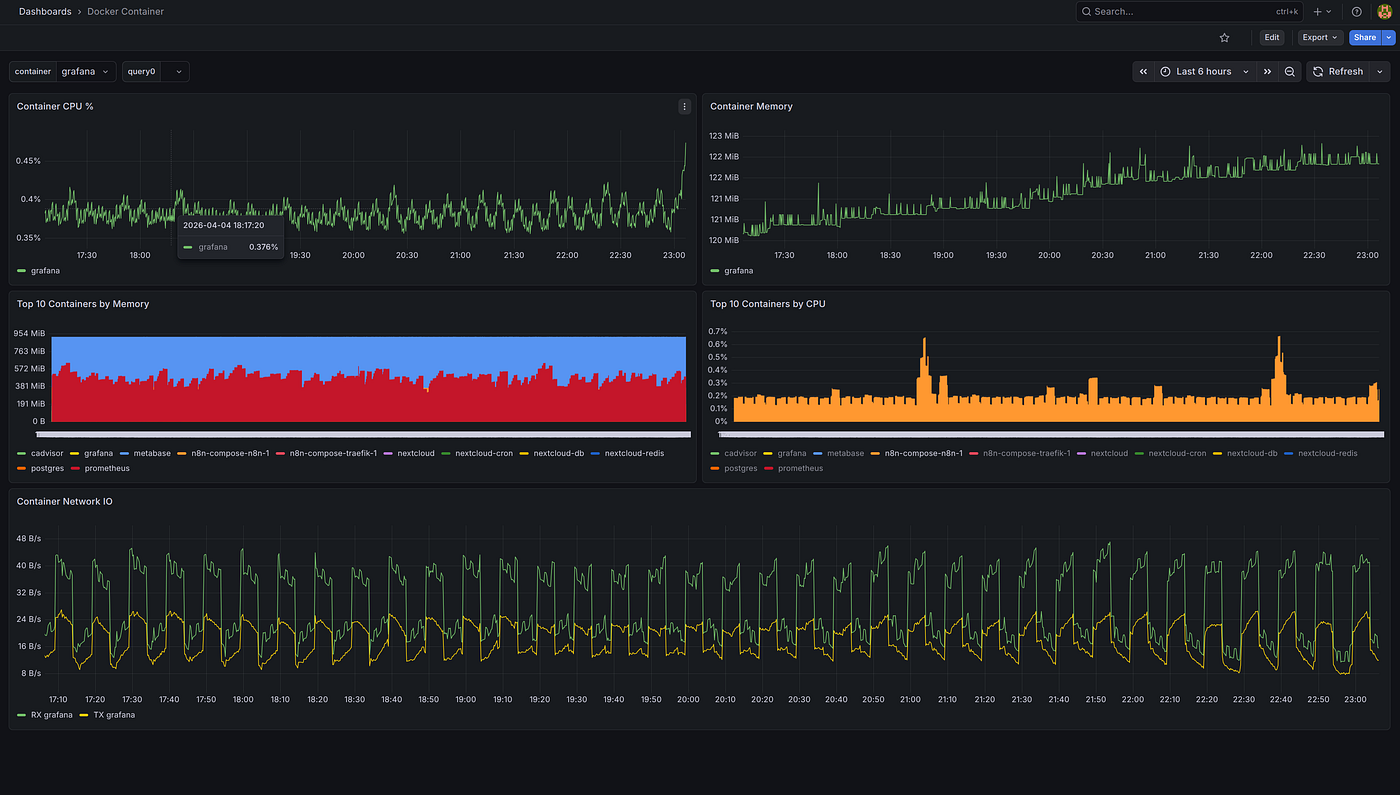Open the Last 6 hours time picker
Screen dimensions: 1400x795
pyautogui.click(x=1206, y=72)
